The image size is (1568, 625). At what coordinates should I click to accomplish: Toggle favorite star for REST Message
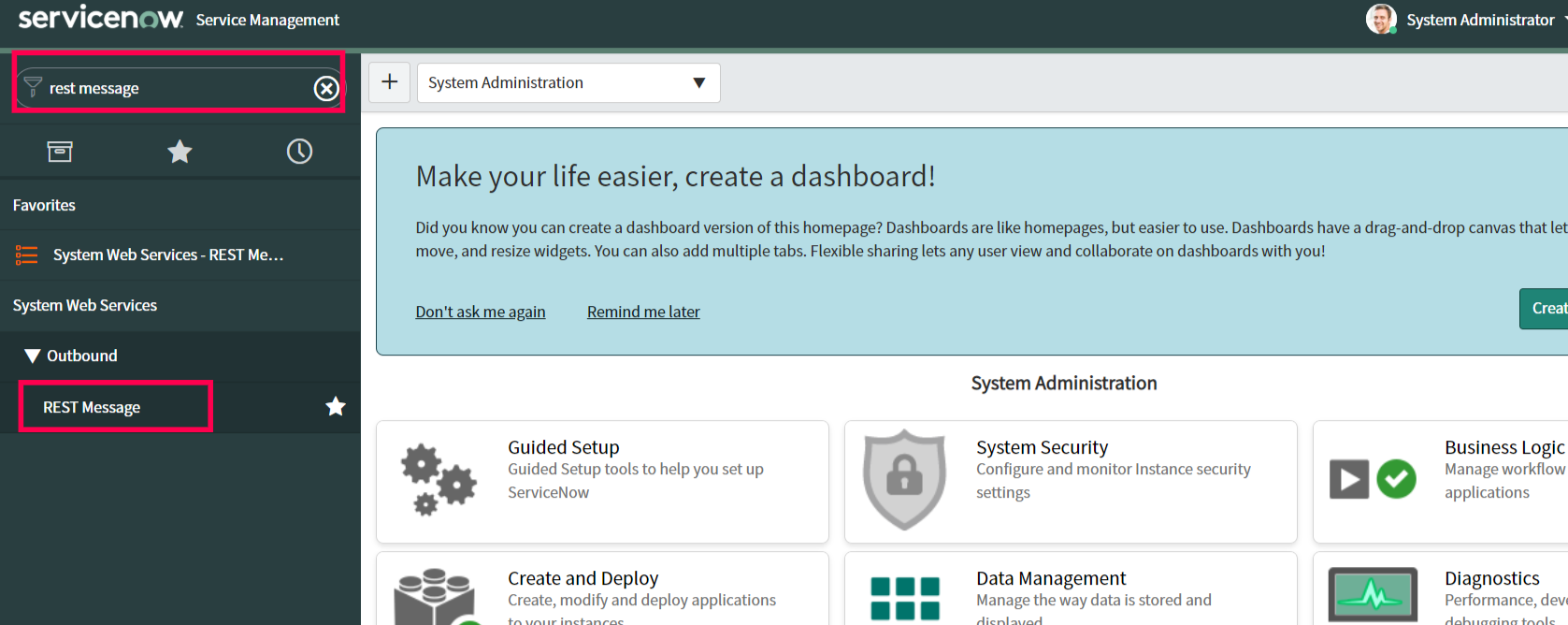(336, 406)
